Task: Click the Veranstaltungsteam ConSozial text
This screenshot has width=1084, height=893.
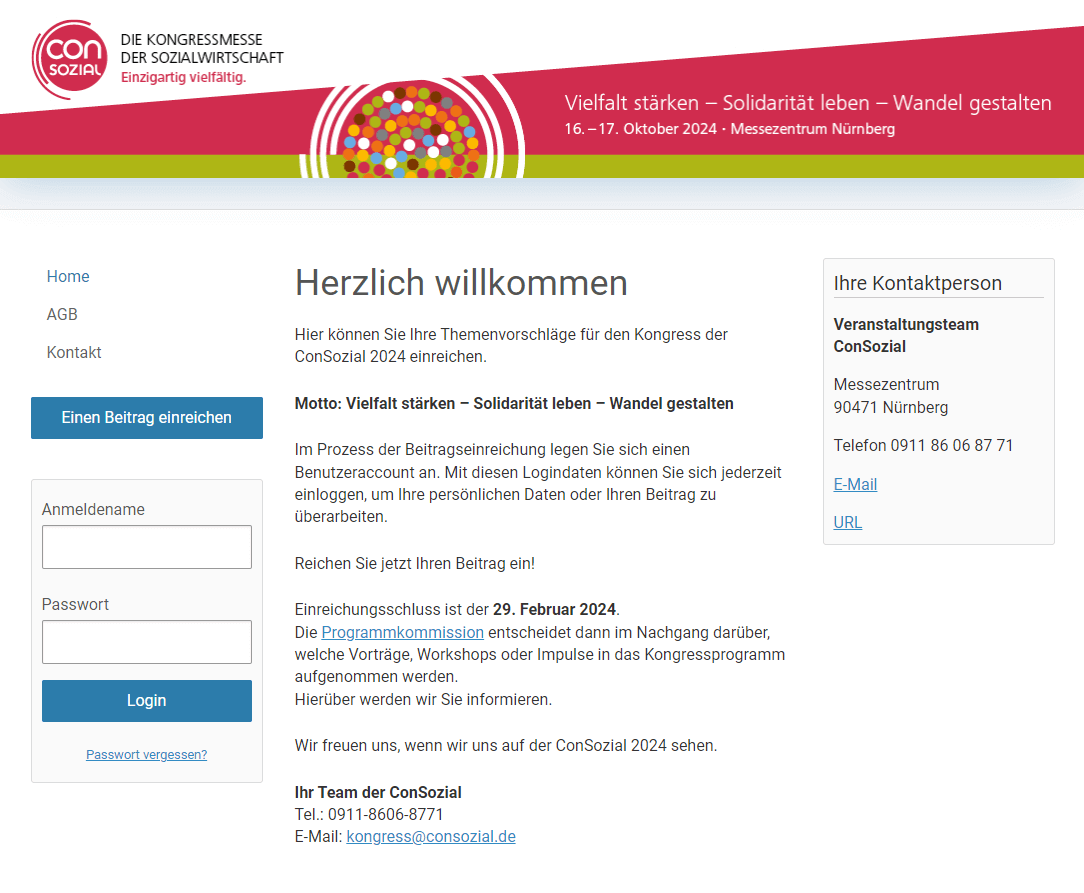Action: click(906, 335)
